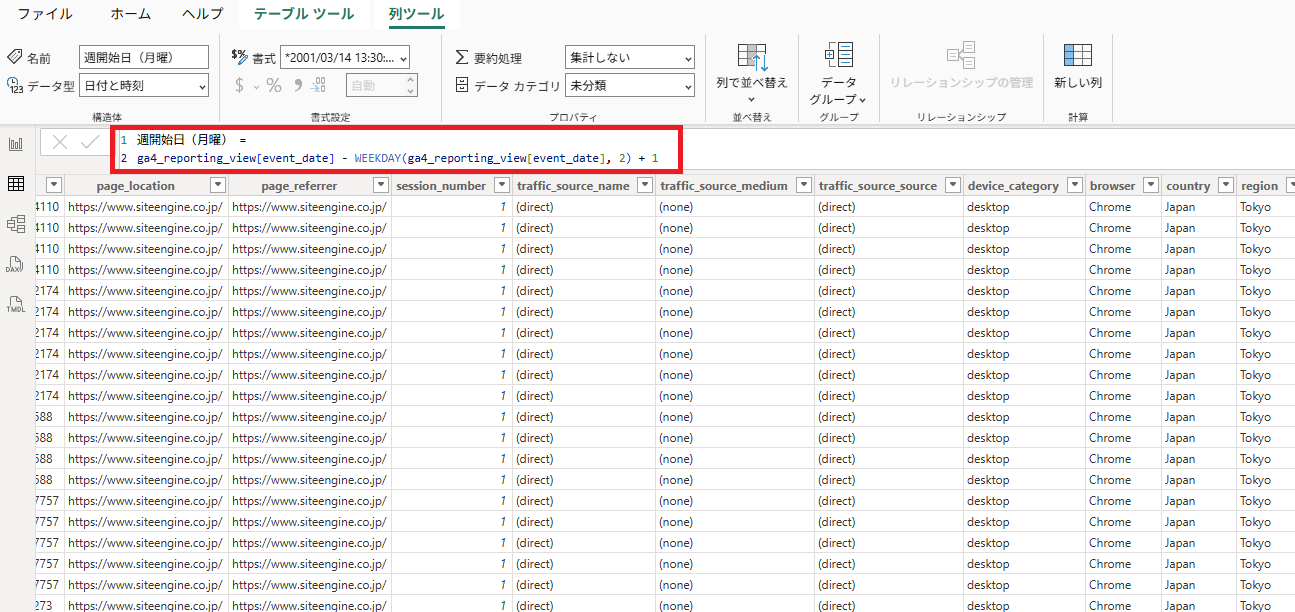Screen dimensions: 1295x612
Task: Switch to the テーブル ツール ribbon tab
Action: pos(304,14)
